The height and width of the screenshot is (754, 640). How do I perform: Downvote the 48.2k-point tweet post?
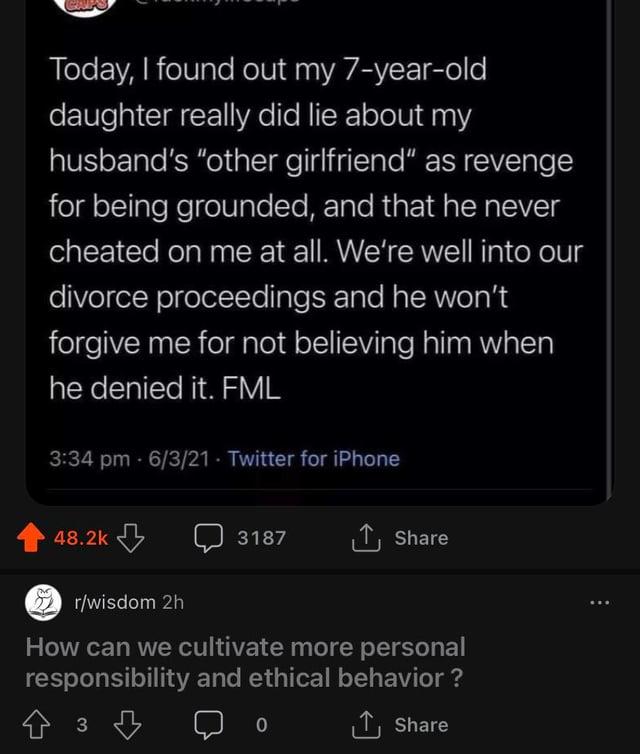(129, 538)
